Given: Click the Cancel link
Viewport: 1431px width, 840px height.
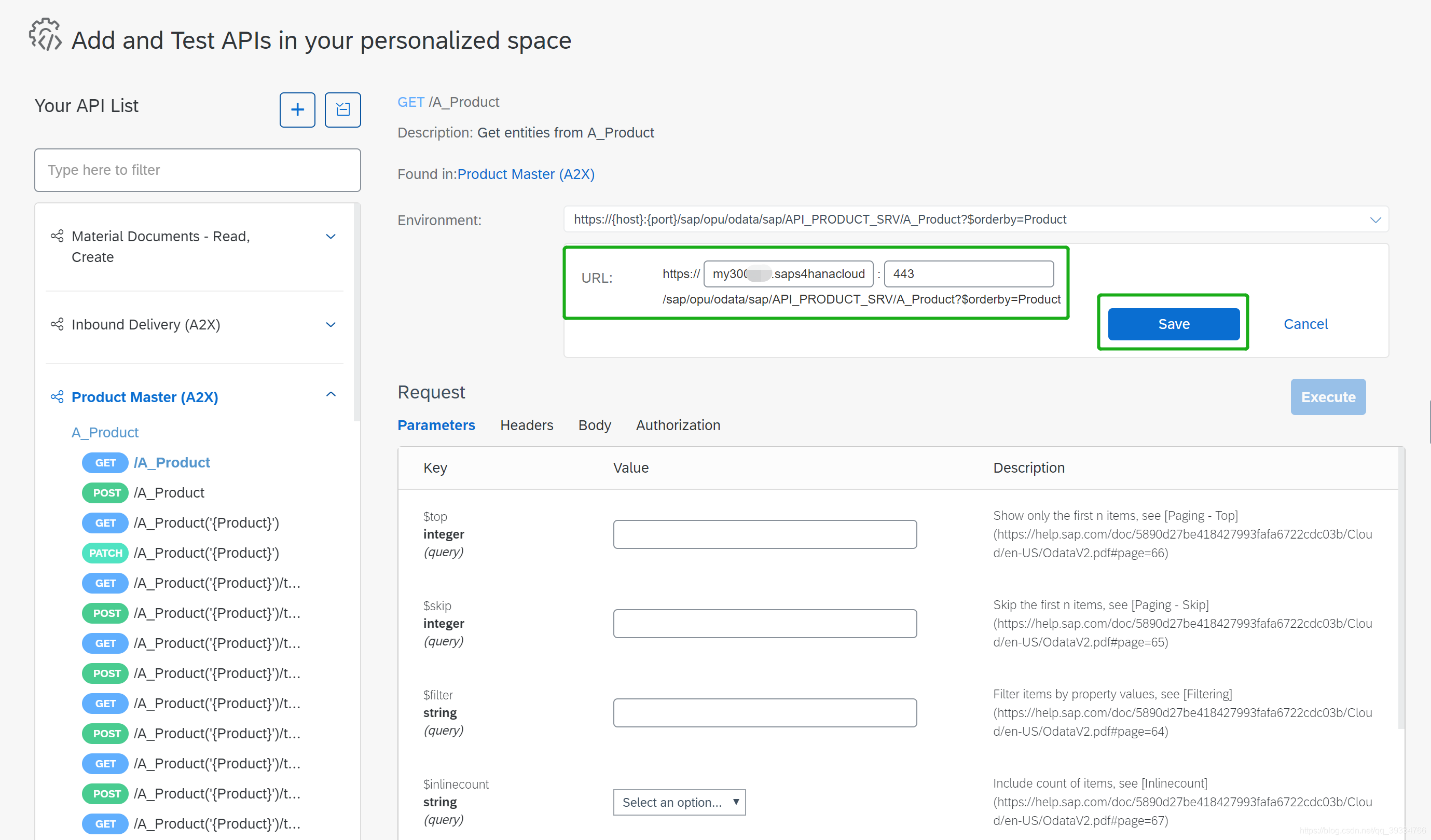Looking at the screenshot, I should [x=1305, y=324].
